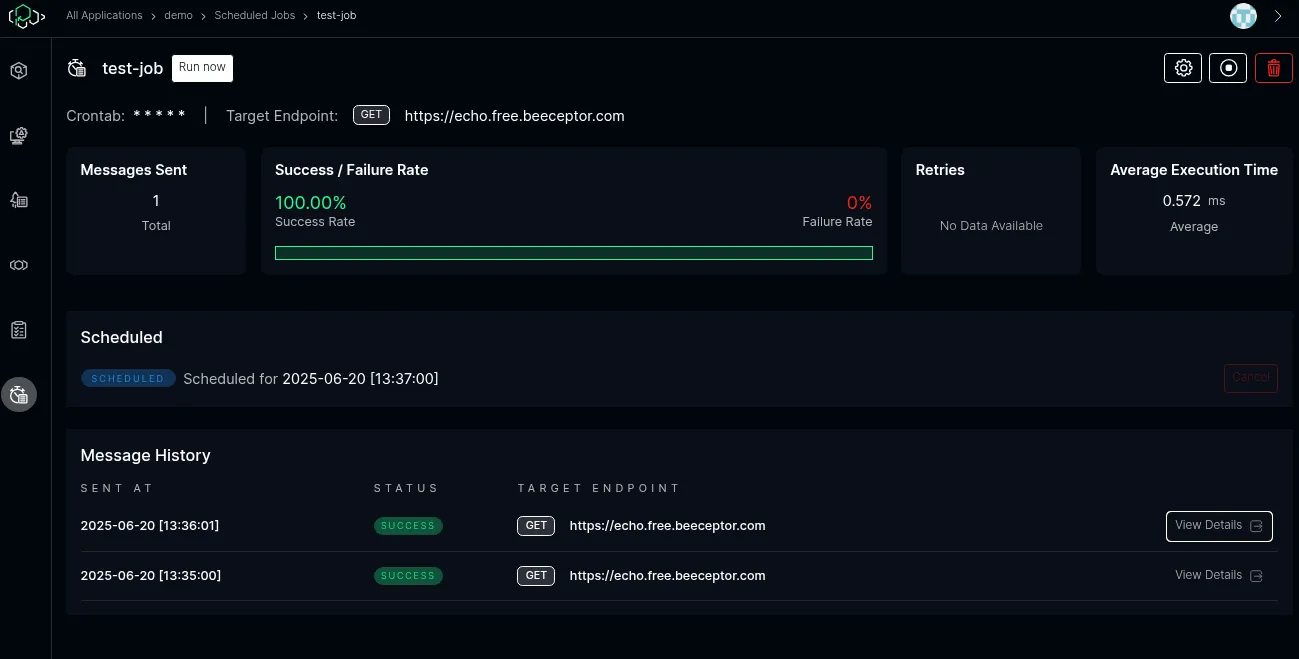The width and height of the screenshot is (1299, 659).
Task: Open test-job settings gear
Action: (1183, 68)
